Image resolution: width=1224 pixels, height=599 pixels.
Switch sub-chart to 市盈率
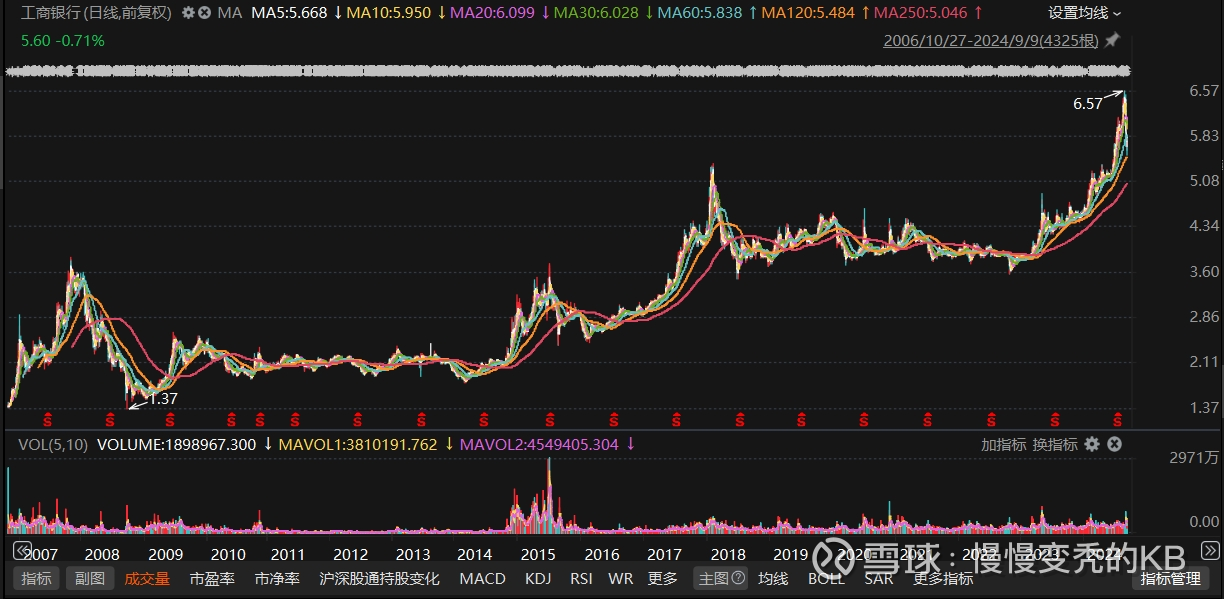tap(212, 578)
